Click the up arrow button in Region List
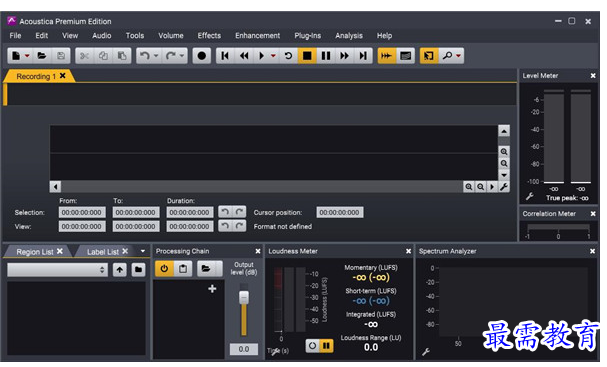 (120, 269)
